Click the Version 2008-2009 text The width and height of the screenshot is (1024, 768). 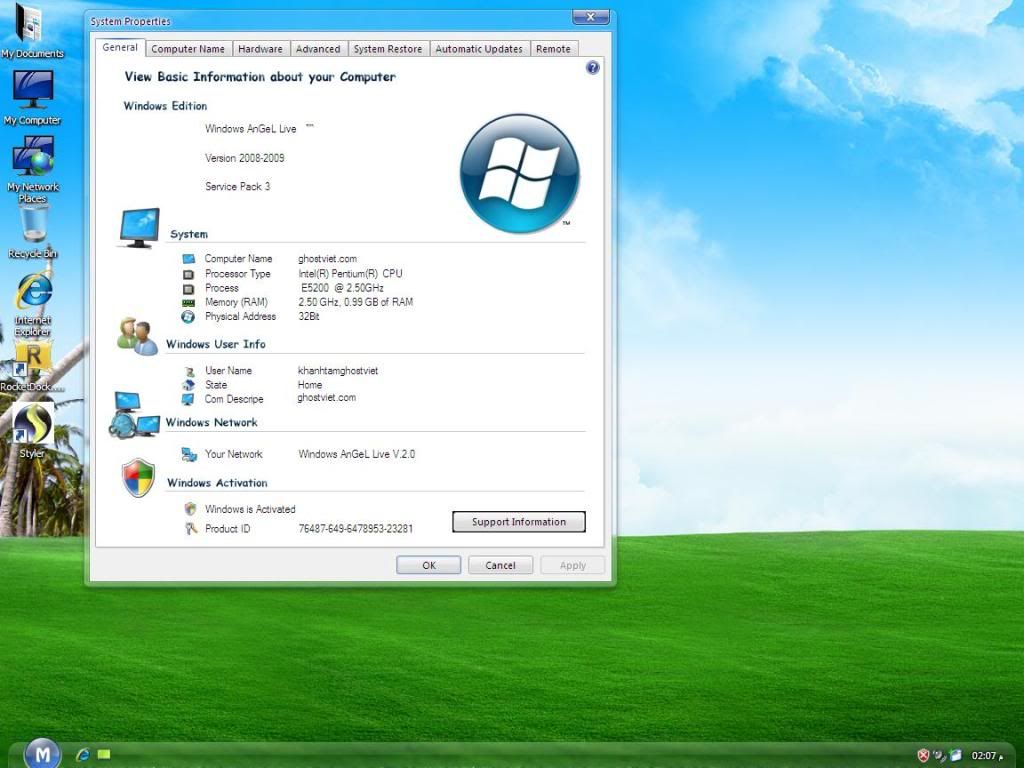coord(244,158)
